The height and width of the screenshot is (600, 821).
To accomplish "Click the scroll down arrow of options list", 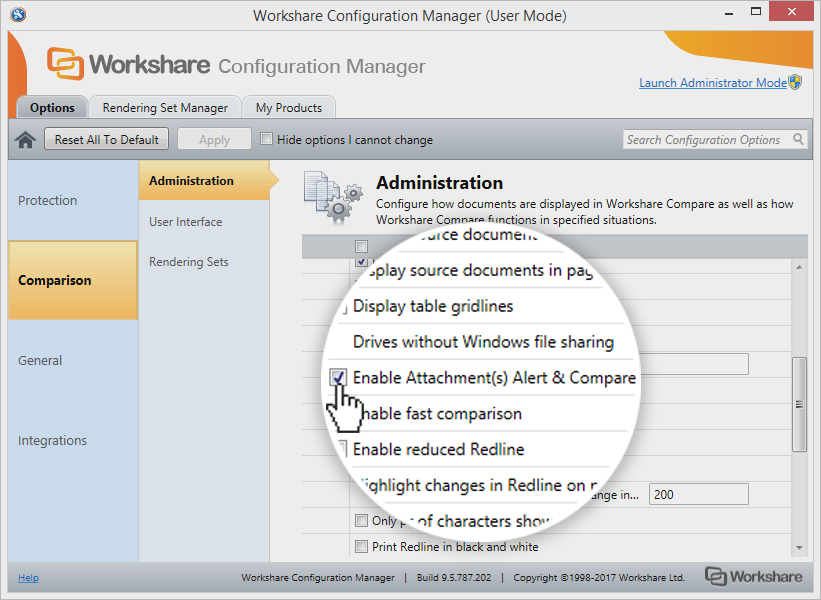I will click(x=799, y=548).
